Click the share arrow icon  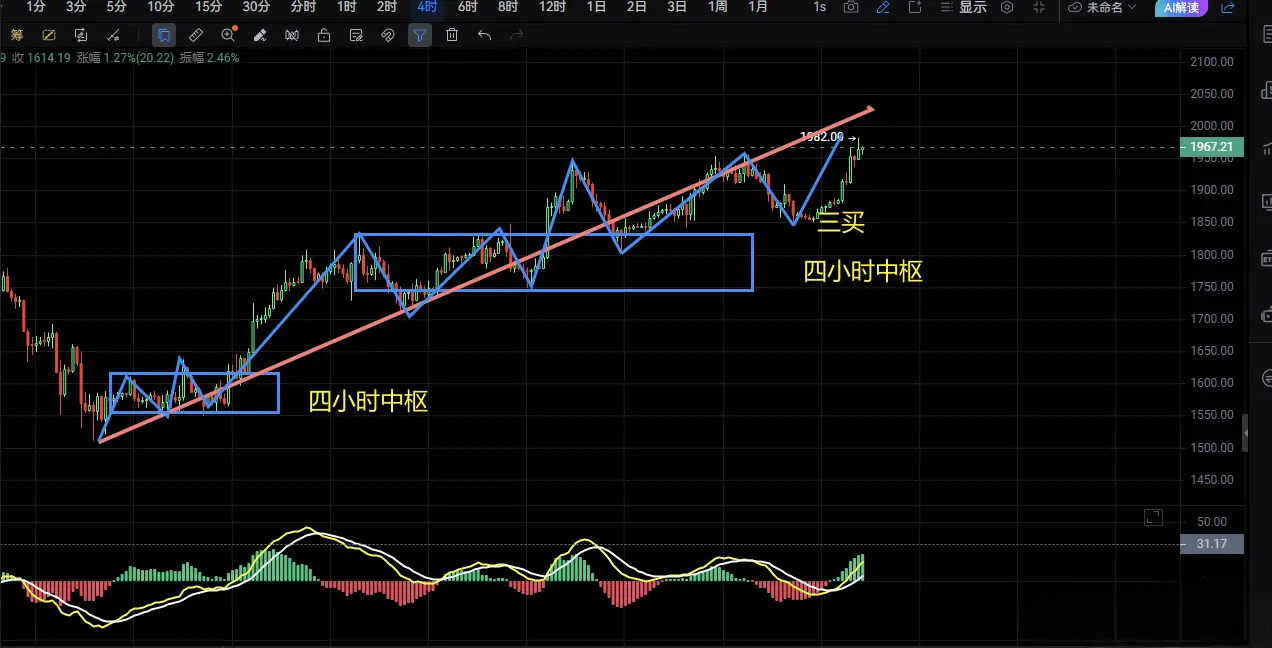(1228, 7)
